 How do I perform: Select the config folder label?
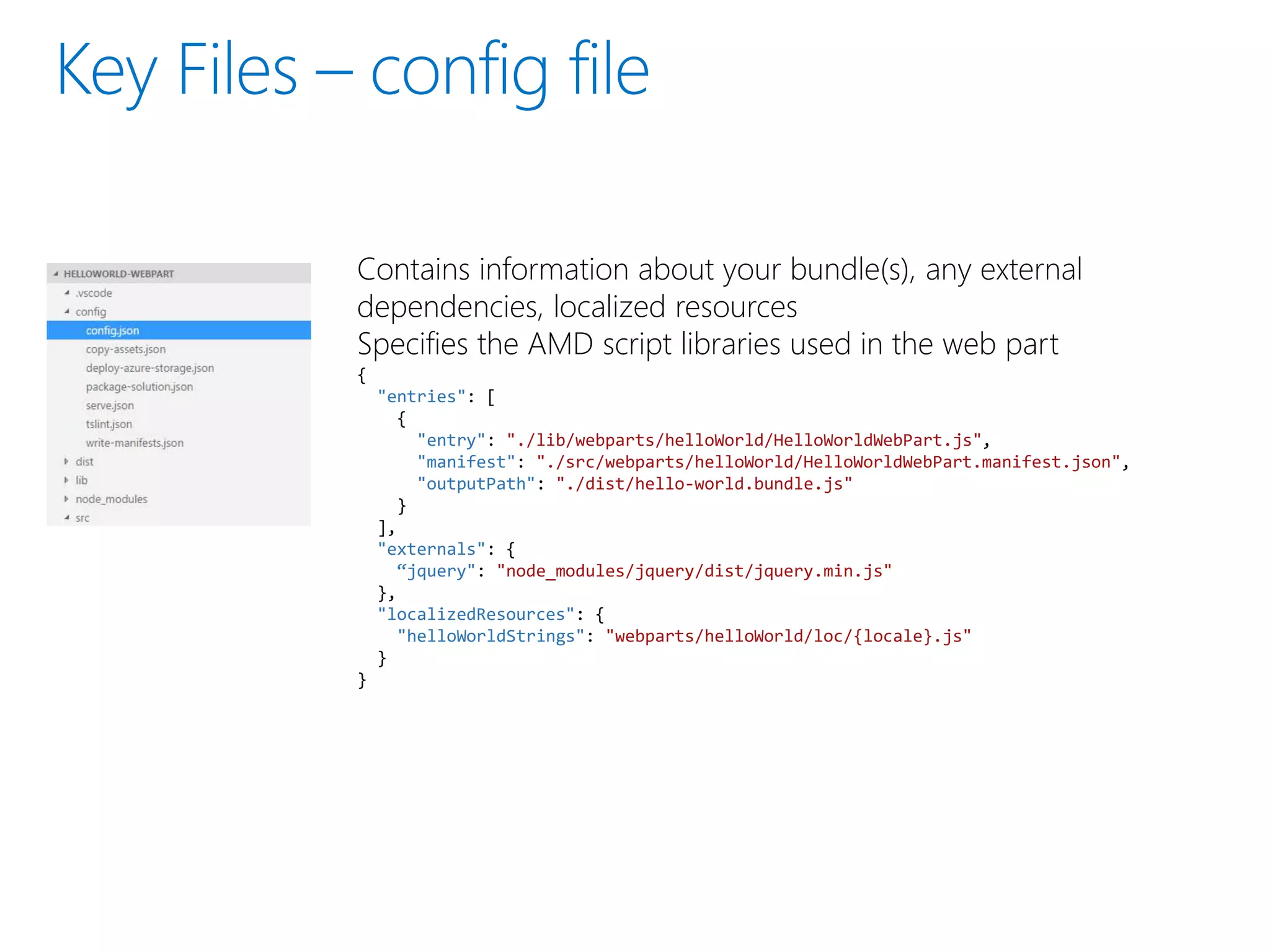91,312
